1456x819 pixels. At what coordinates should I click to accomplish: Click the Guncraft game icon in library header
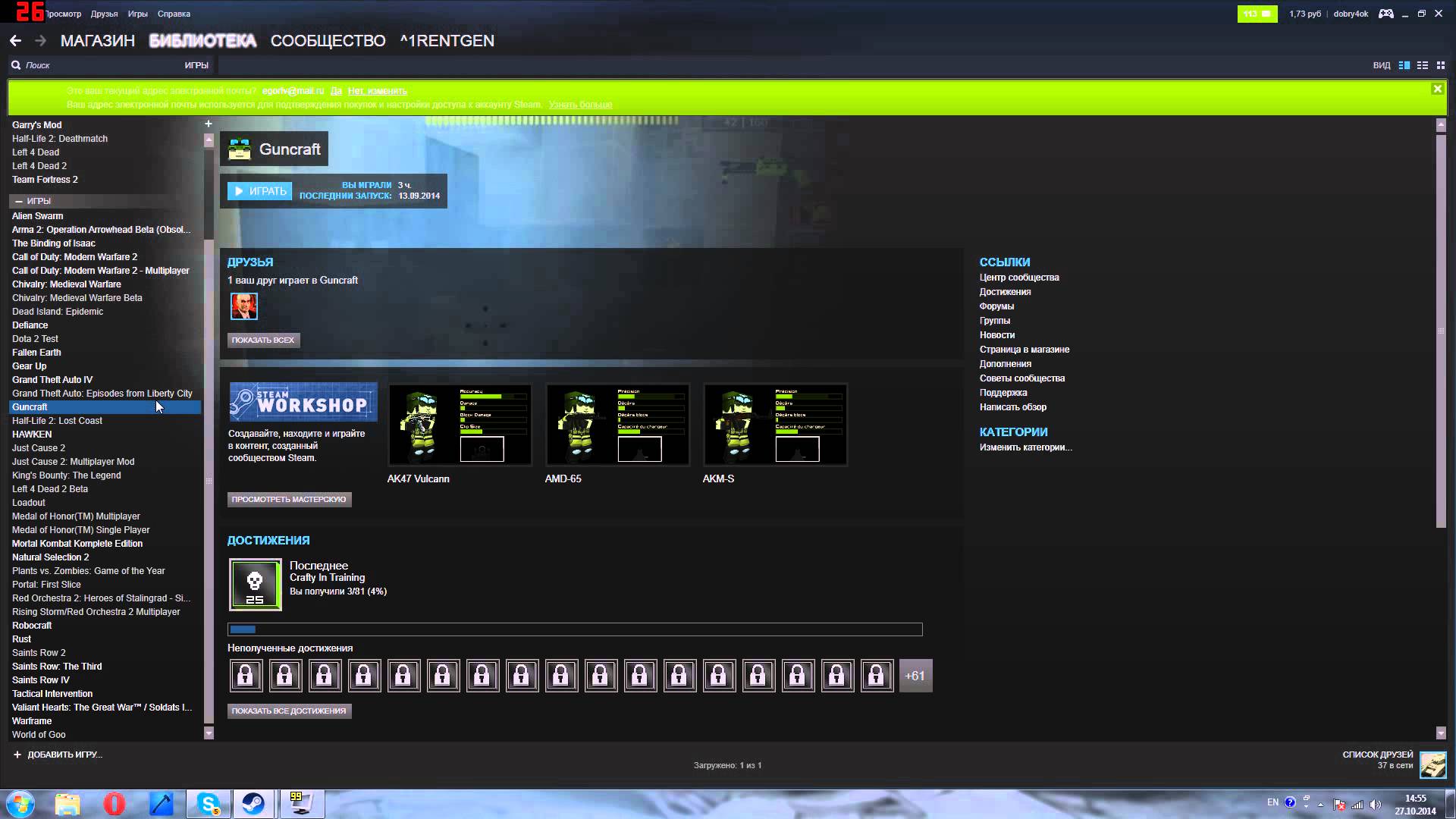pyautogui.click(x=239, y=149)
